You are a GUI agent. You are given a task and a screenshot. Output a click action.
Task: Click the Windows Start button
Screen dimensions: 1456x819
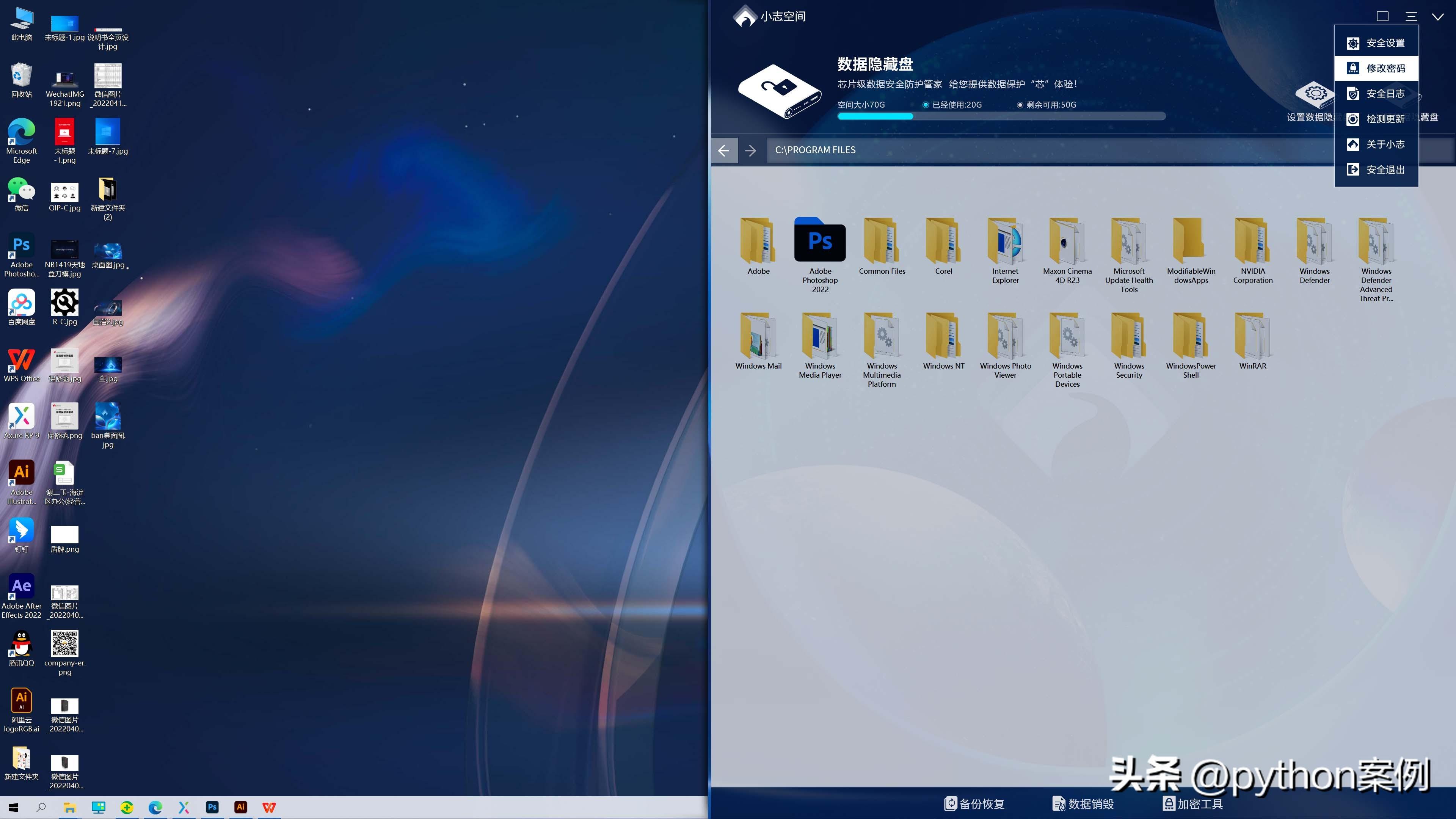click(14, 808)
